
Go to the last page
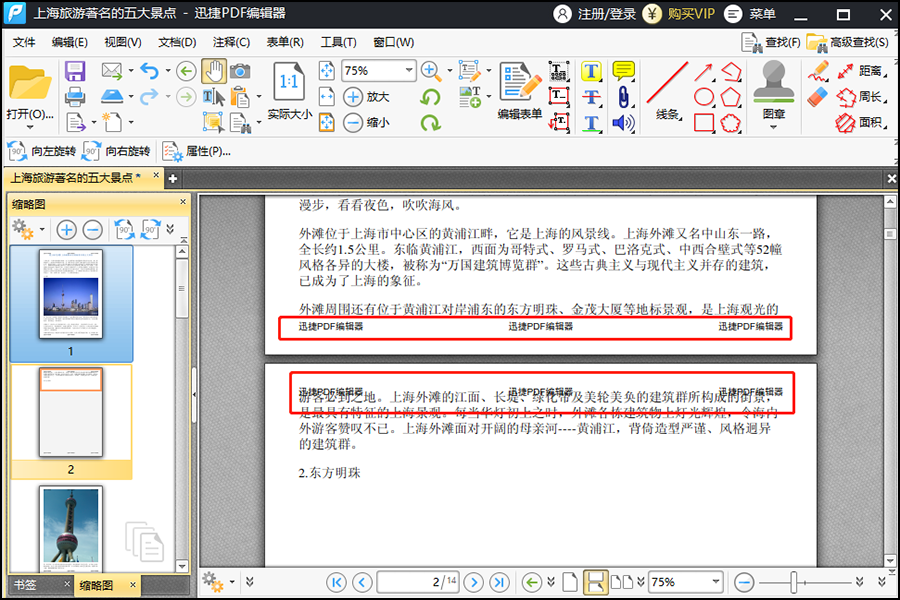pos(499,582)
